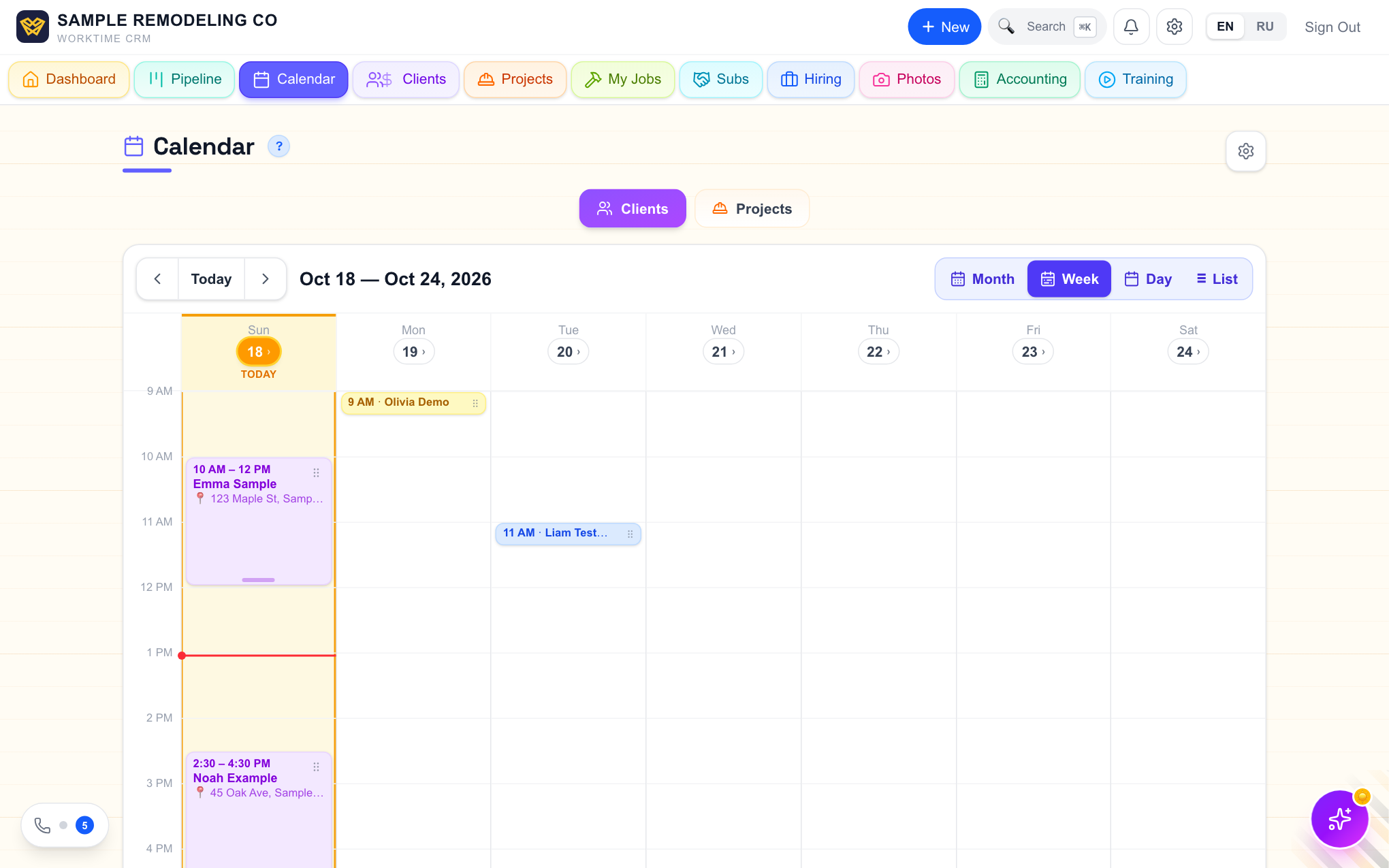Viewport: 1389px width, 868px height.
Task: Click Emma Sample event resize handle
Action: [258, 580]
